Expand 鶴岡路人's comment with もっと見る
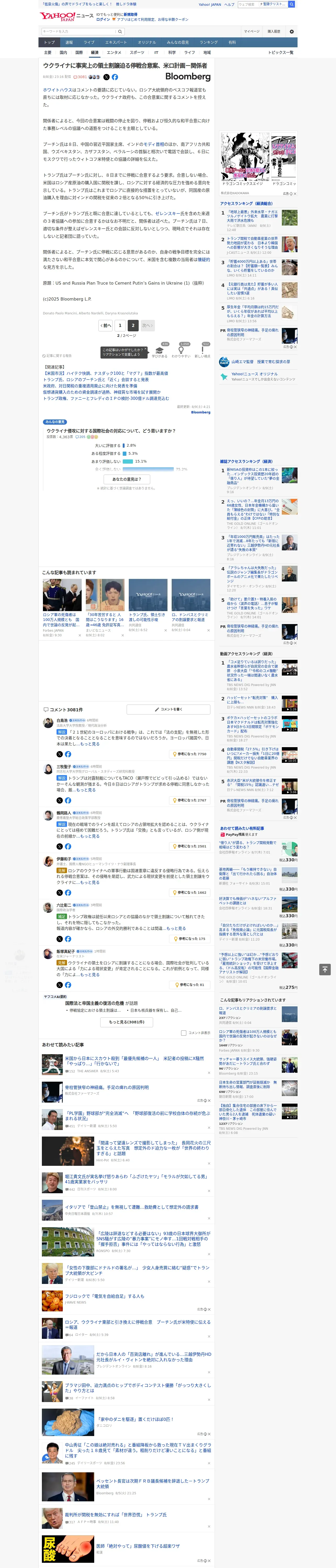This screenshot has width=336, height=1568. click(x=90, y=836)
